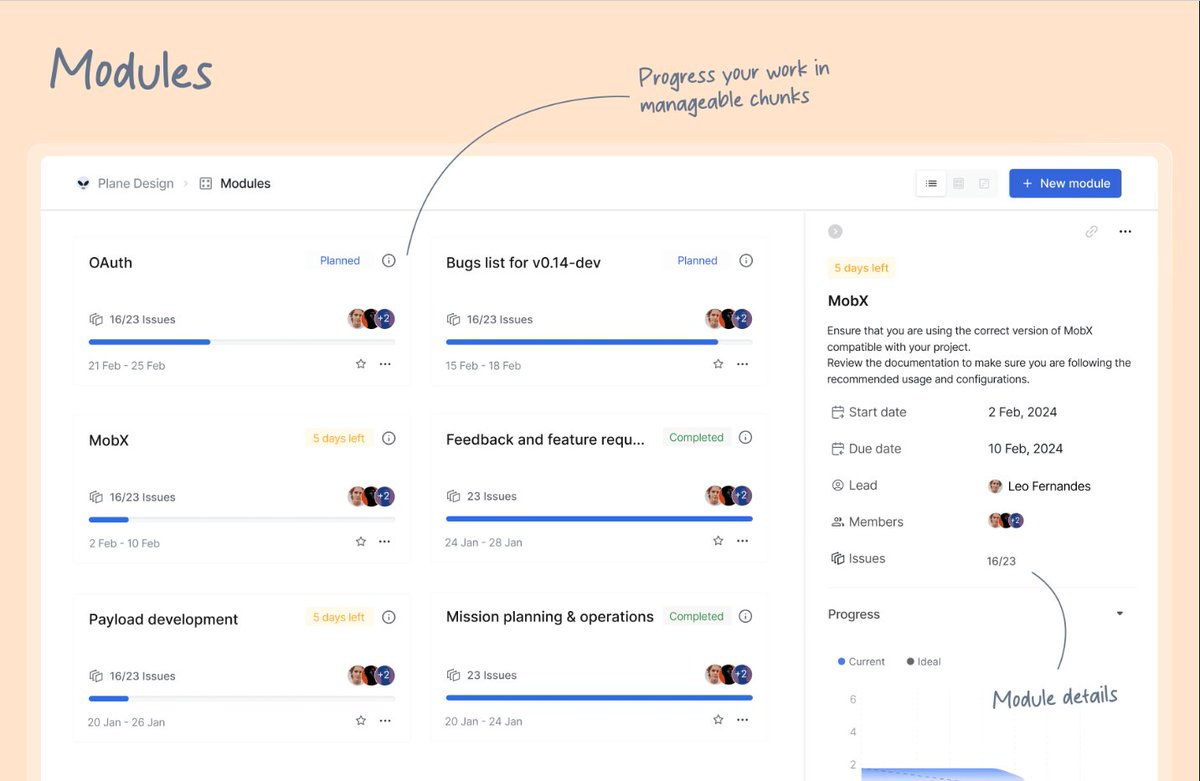Copy the MobX module link via paperclip icon

click(x=1091, y=231)
